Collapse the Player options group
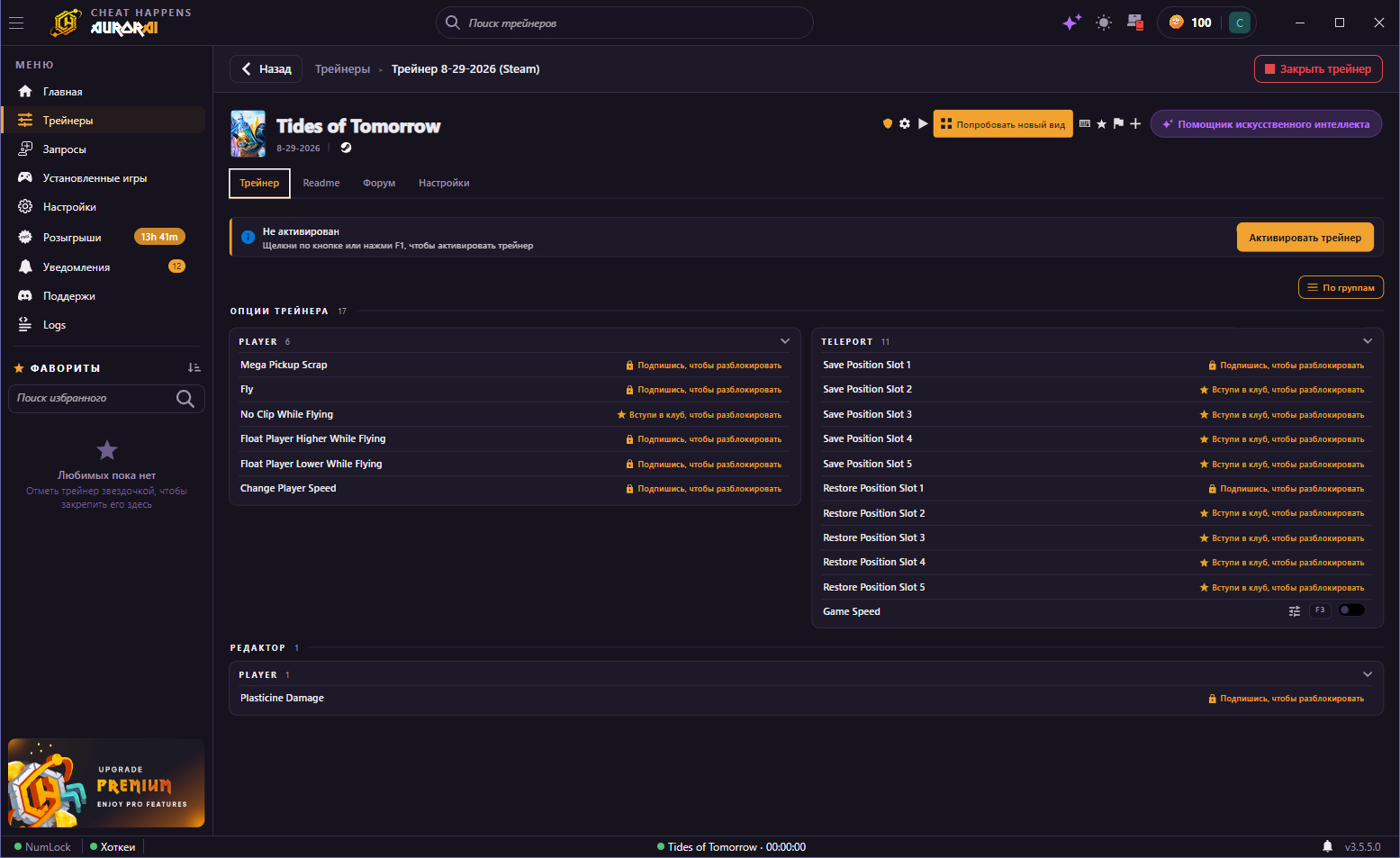The height and width of the screenshot is (858, 1400). (x=785, y=341)
